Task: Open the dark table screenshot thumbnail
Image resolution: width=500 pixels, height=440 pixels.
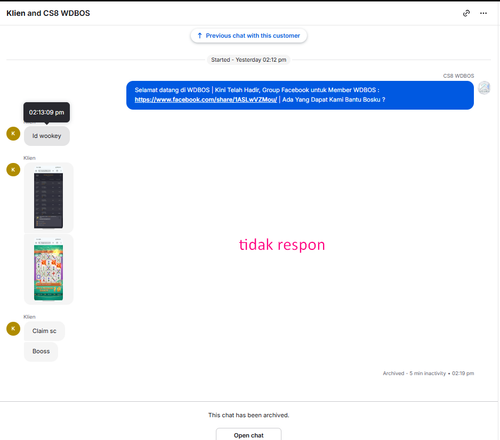Action: click(49, 198)
